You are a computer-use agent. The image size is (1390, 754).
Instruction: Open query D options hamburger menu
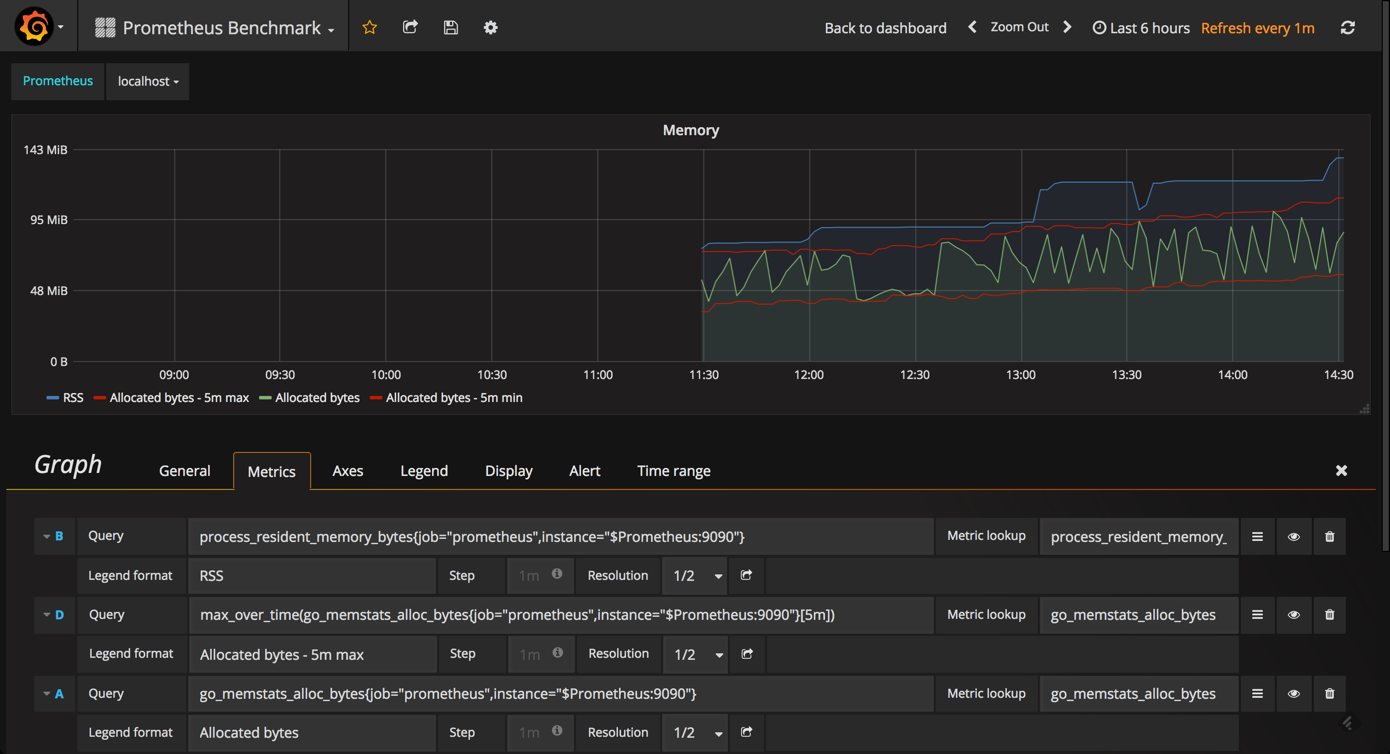pyautogui.click(x=1257, y=614)
